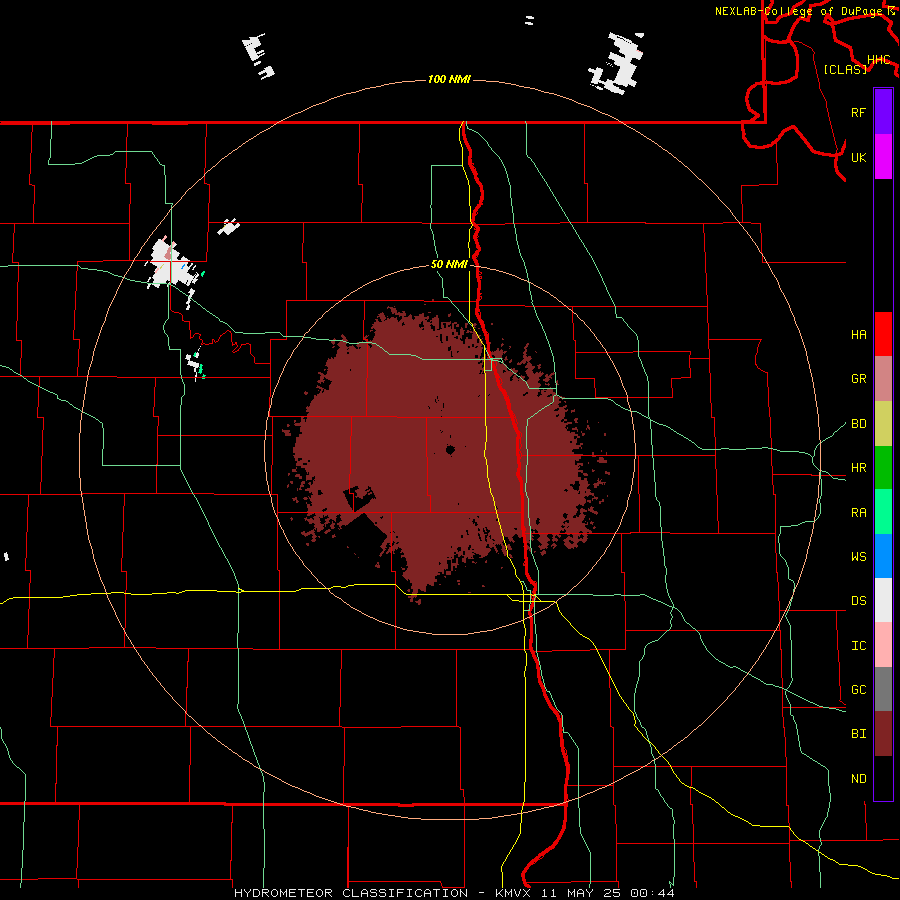Click the RA light-green legend swatch
Image resolution: width=900 pixels, height=900 pixels.
click(883, 511)
